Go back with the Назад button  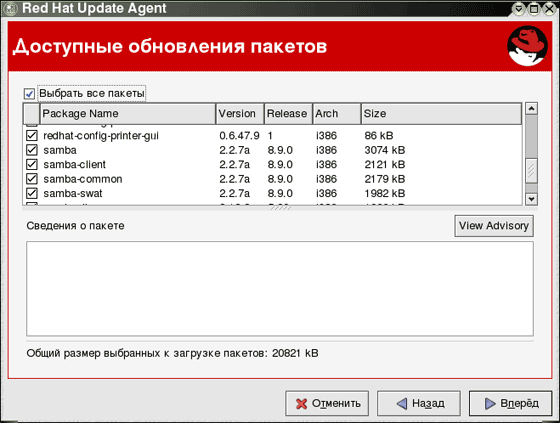(x=419, y=403)
